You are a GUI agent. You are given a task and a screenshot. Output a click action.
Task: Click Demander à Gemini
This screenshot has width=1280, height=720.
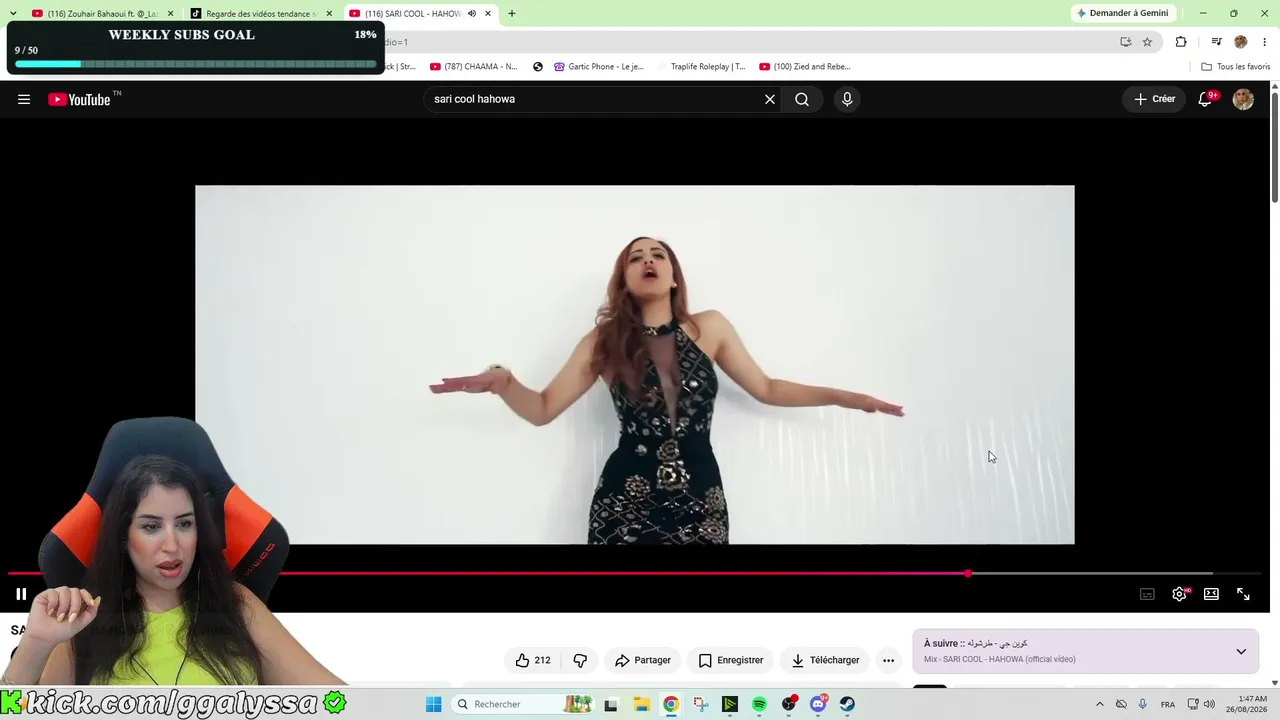(1122, 13)
